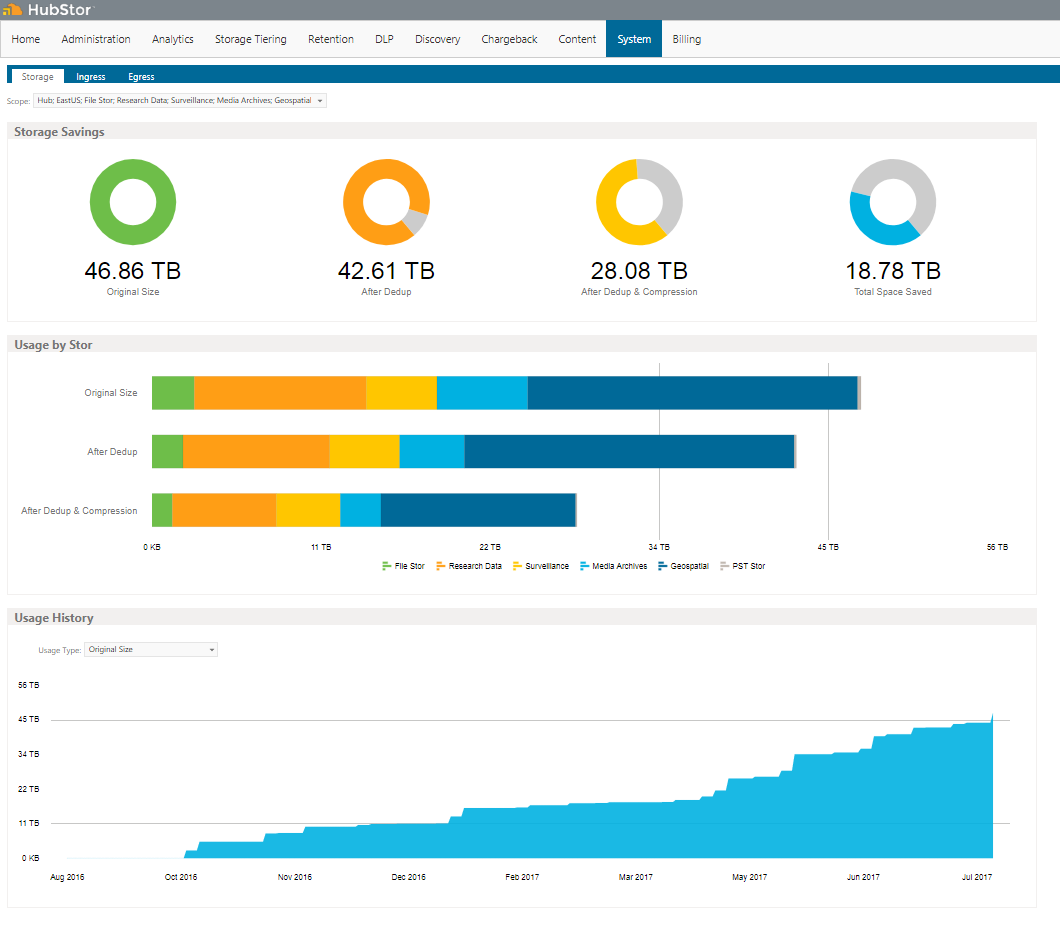Screen dimensions: 1060x931
Task: Toggle File Stor legend marker
Action: 387,566
